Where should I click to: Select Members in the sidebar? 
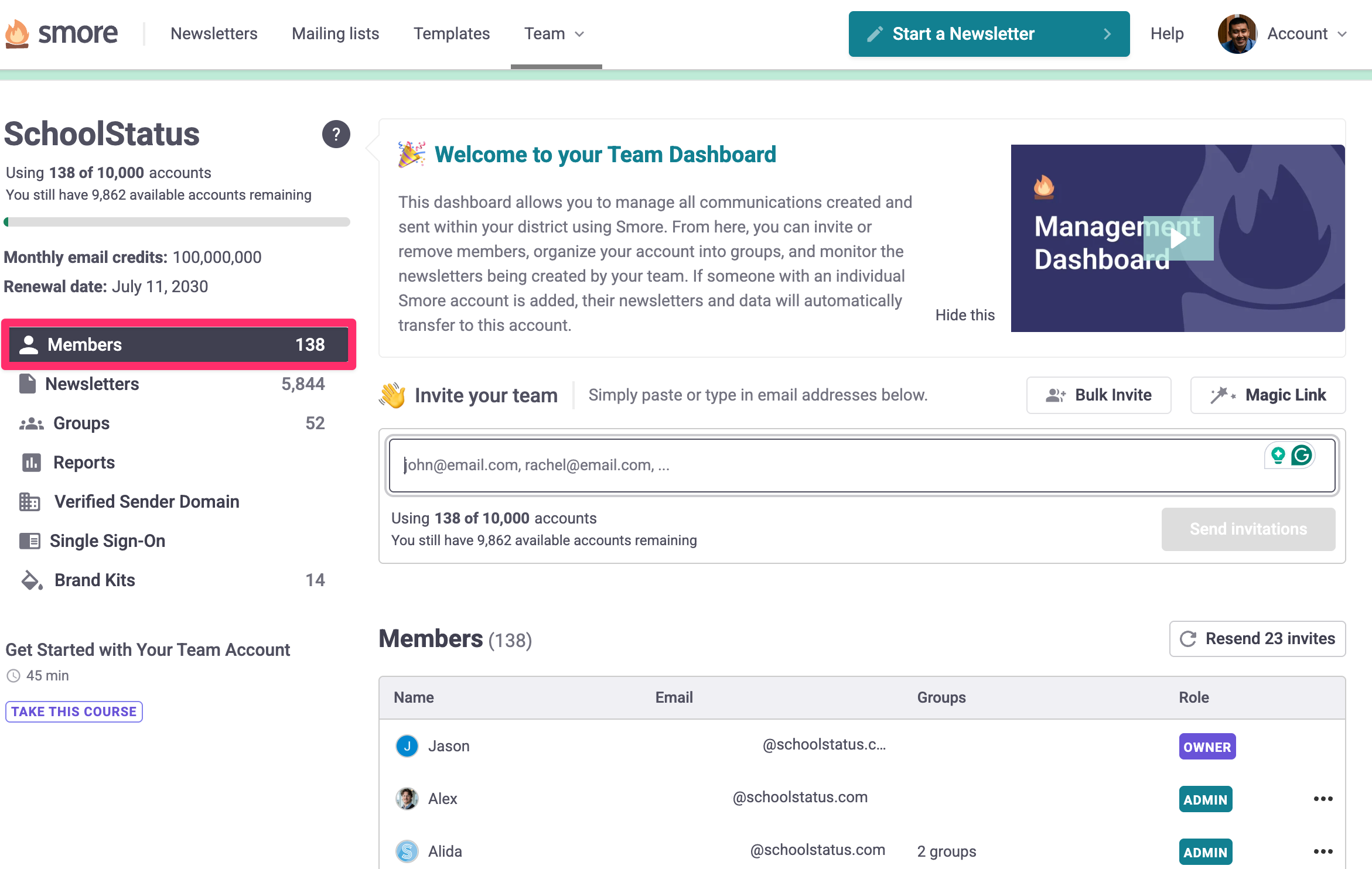[x=179, y=344]
